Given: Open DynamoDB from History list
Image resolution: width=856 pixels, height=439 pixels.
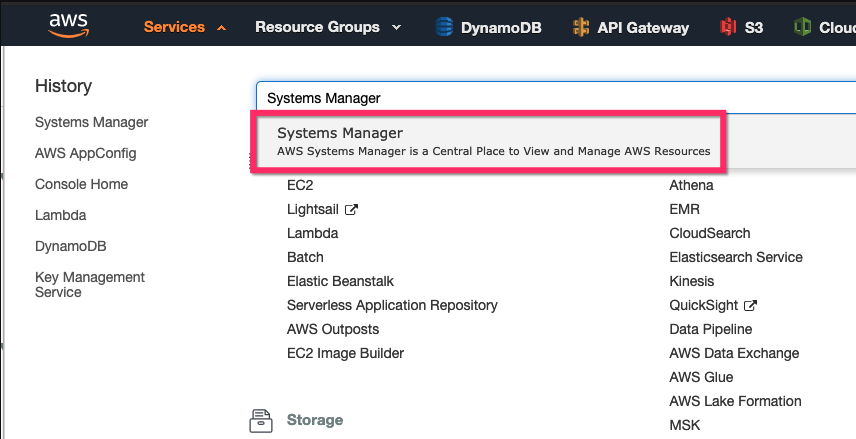Looking at the screenshot, I should (x=70, y=246).
